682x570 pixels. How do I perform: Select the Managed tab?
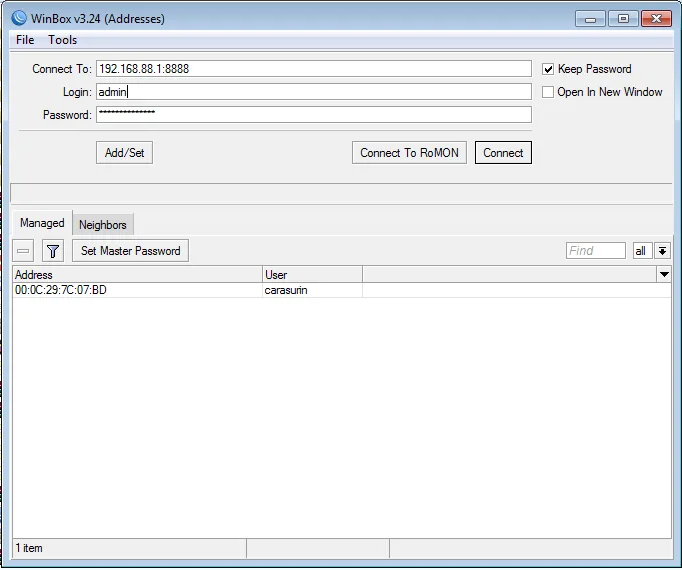(42, 224)
